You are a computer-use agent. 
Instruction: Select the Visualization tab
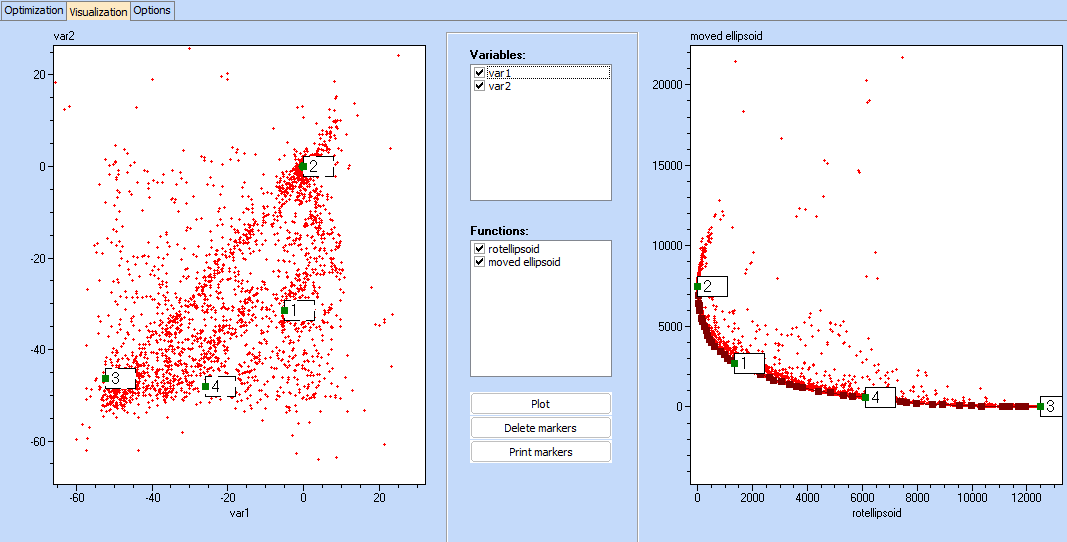(x=98, y=12)
